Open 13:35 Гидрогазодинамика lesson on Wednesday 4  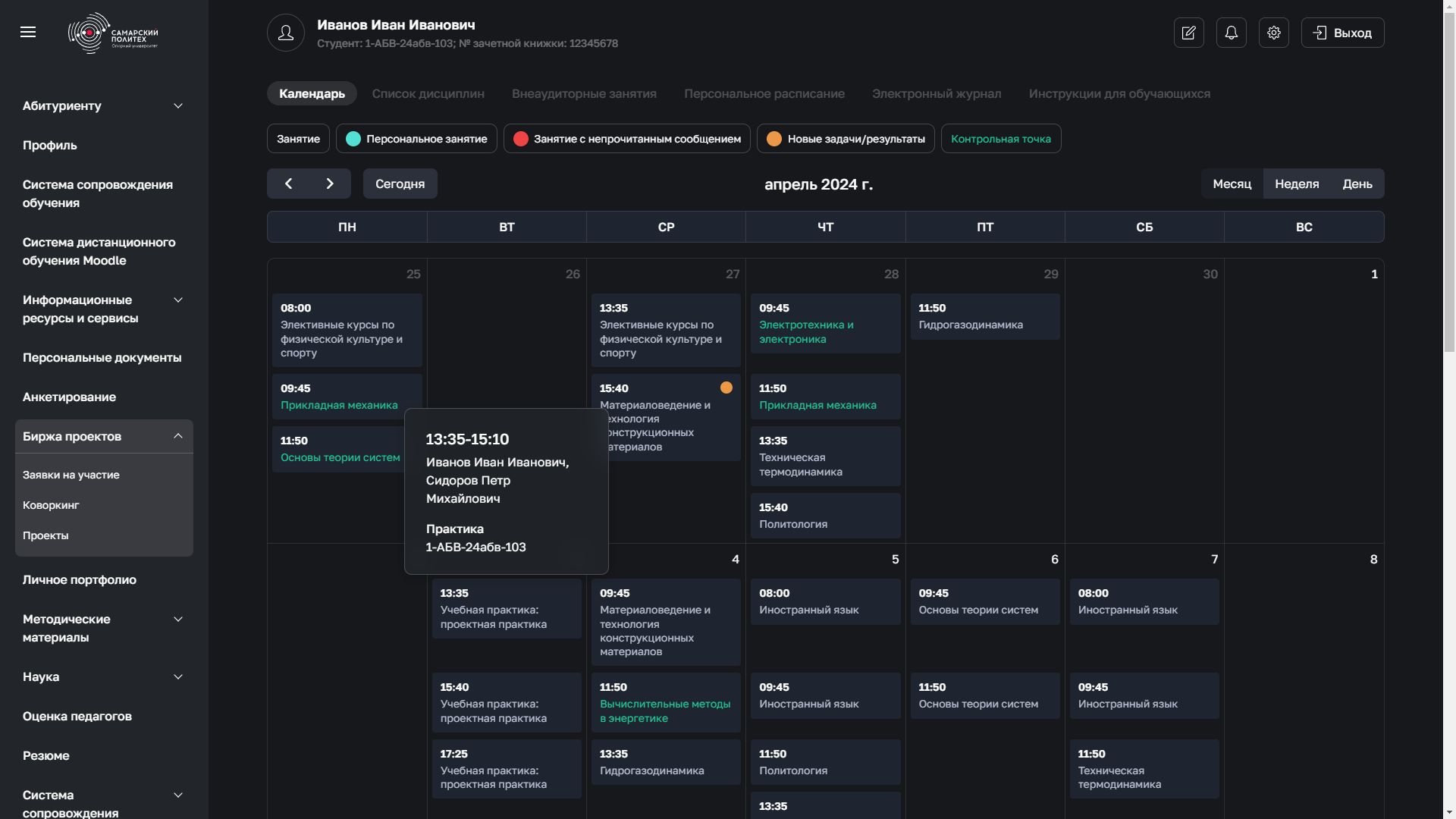click(666, 762)
